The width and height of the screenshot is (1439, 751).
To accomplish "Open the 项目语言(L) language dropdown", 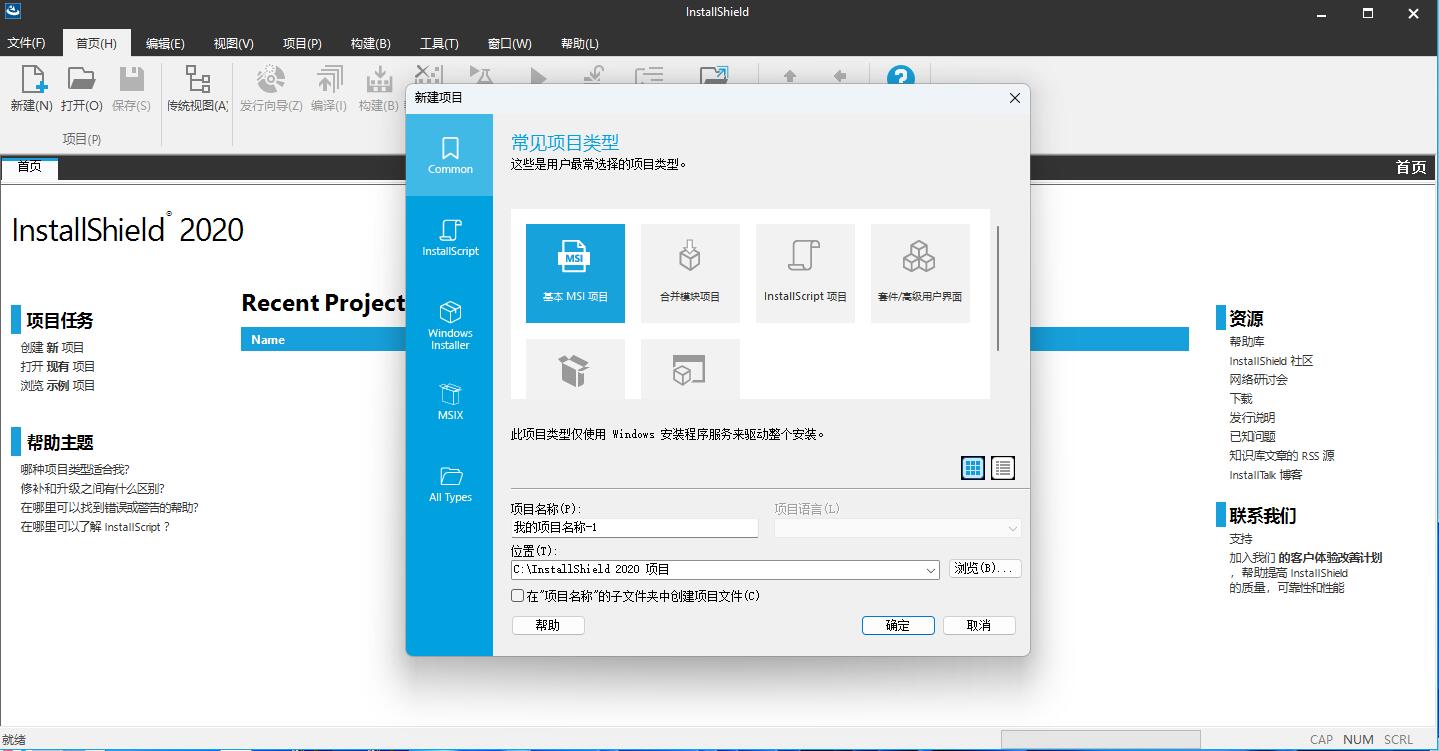I will pyautogui.click(x=898, y=528).
